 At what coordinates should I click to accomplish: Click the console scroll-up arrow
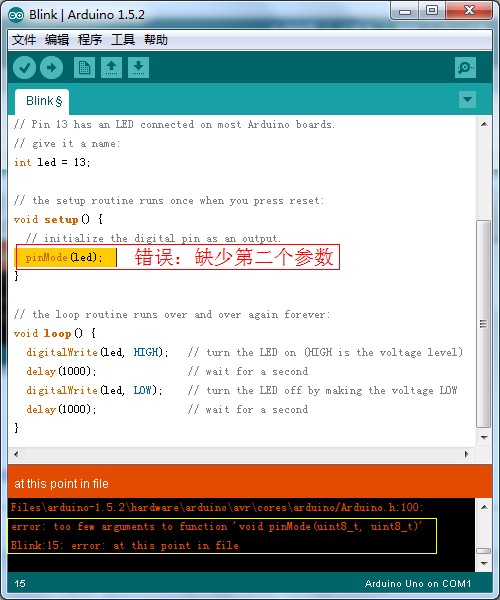tap(484, 507)
